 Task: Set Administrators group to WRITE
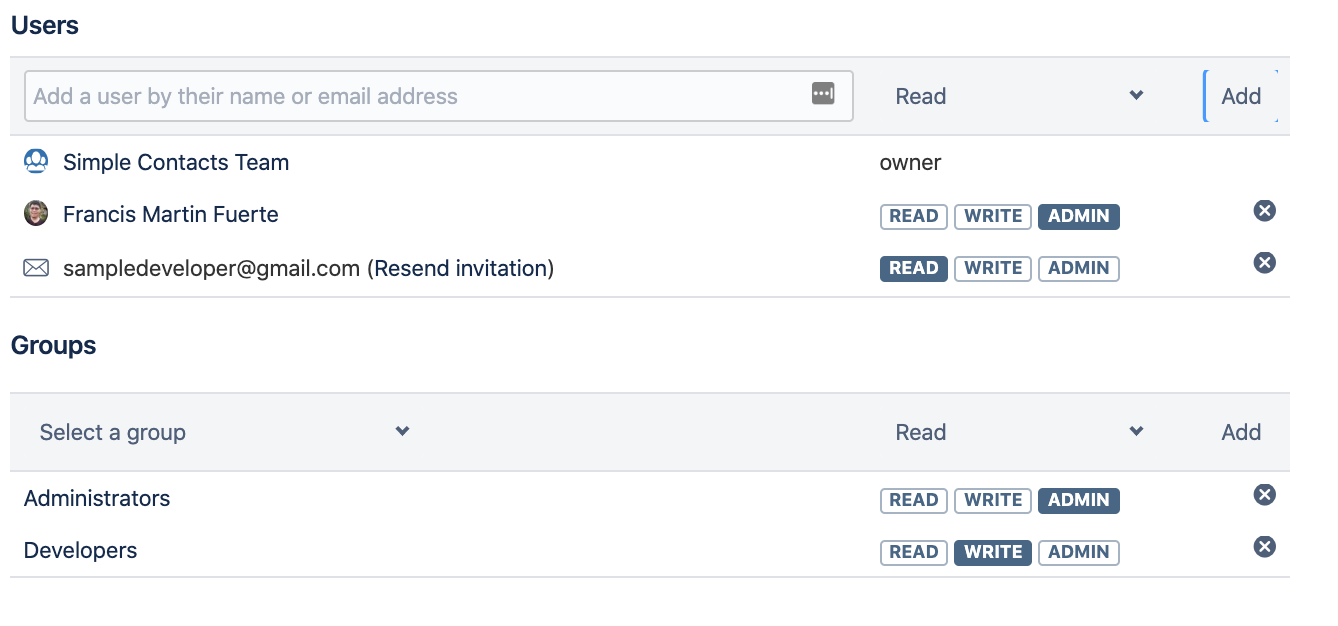click(x=993, y=500)
